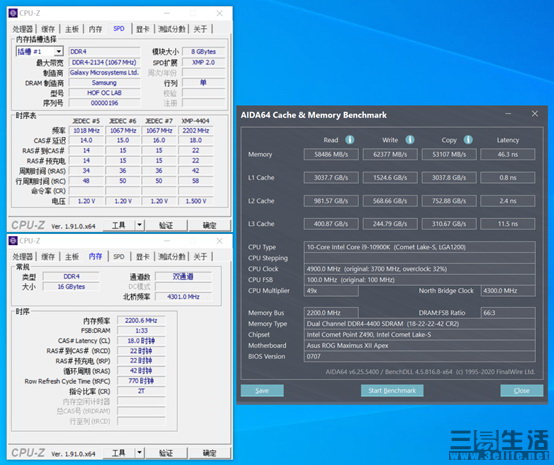Click DRAM:FSB Ratio field 66:3
Screen dimensions: 554x465
[508, 313]
